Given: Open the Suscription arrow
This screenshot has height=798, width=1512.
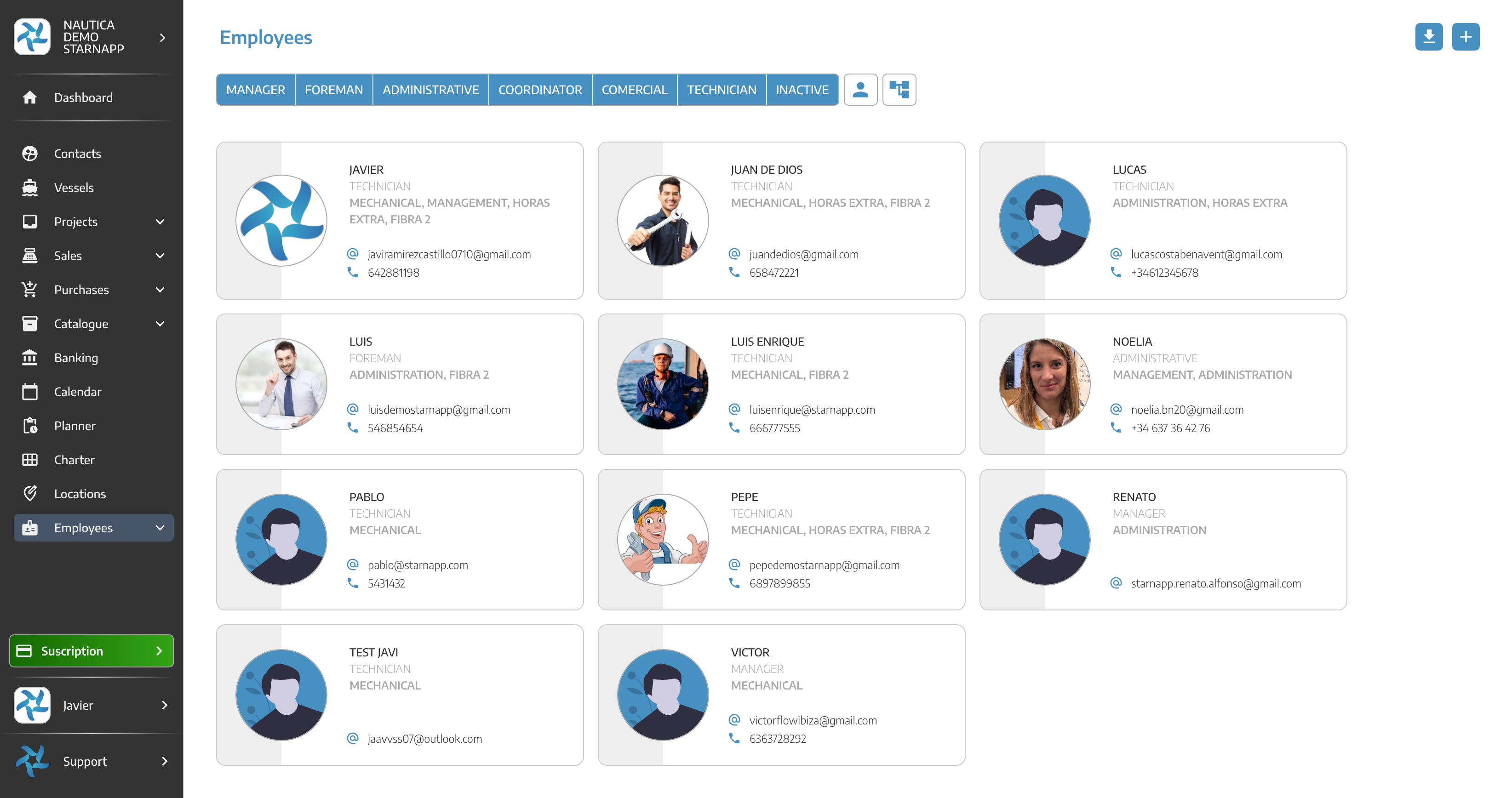Looking at the screenshot, I should 159,651.
